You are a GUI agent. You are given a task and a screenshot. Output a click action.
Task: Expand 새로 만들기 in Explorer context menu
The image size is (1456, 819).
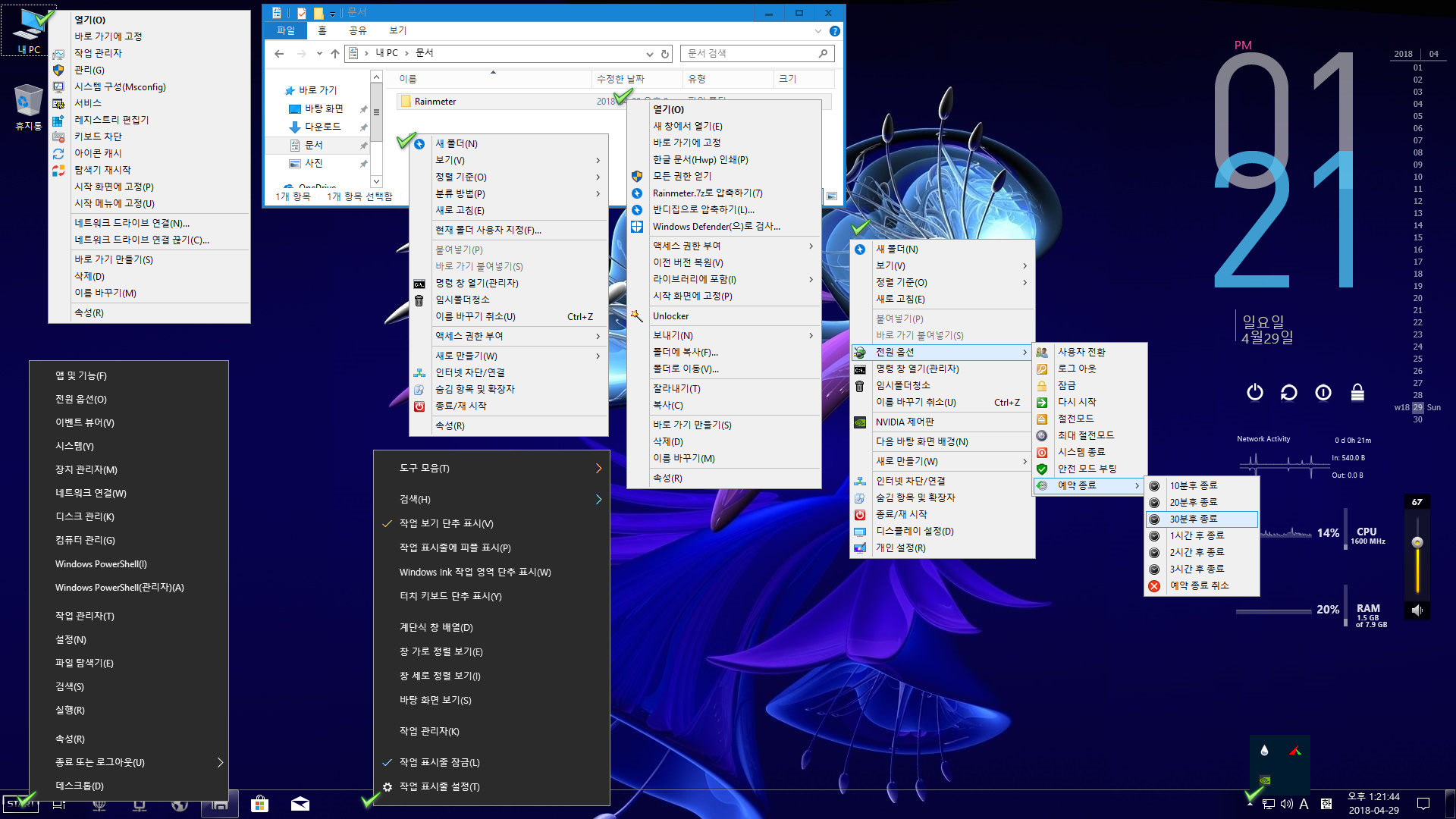click(508, 356)
